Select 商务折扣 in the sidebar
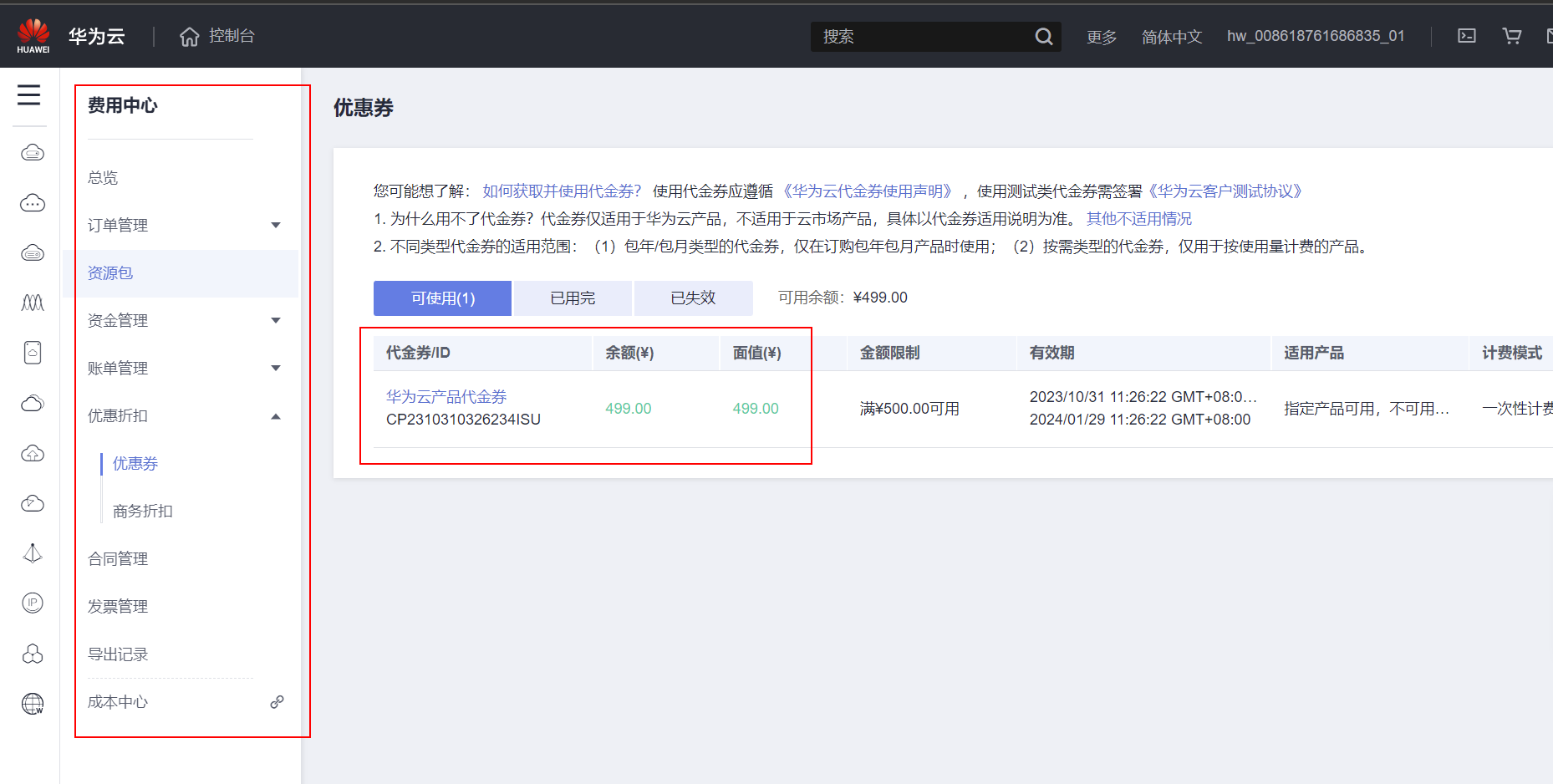The height and width of the screenshot is (784, 1553). point(143,511)
